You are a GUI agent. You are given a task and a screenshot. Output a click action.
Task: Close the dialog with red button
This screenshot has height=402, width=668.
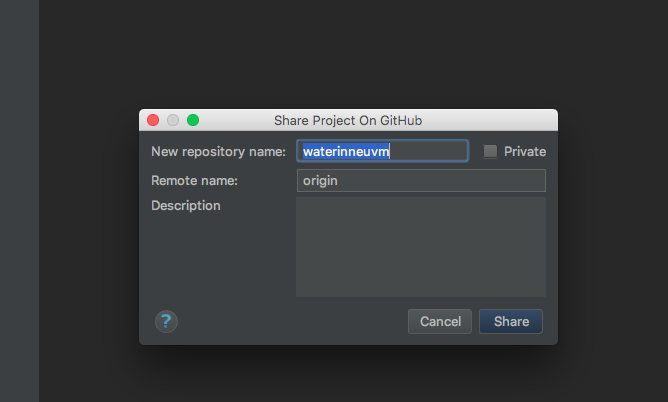pos(153,120)
